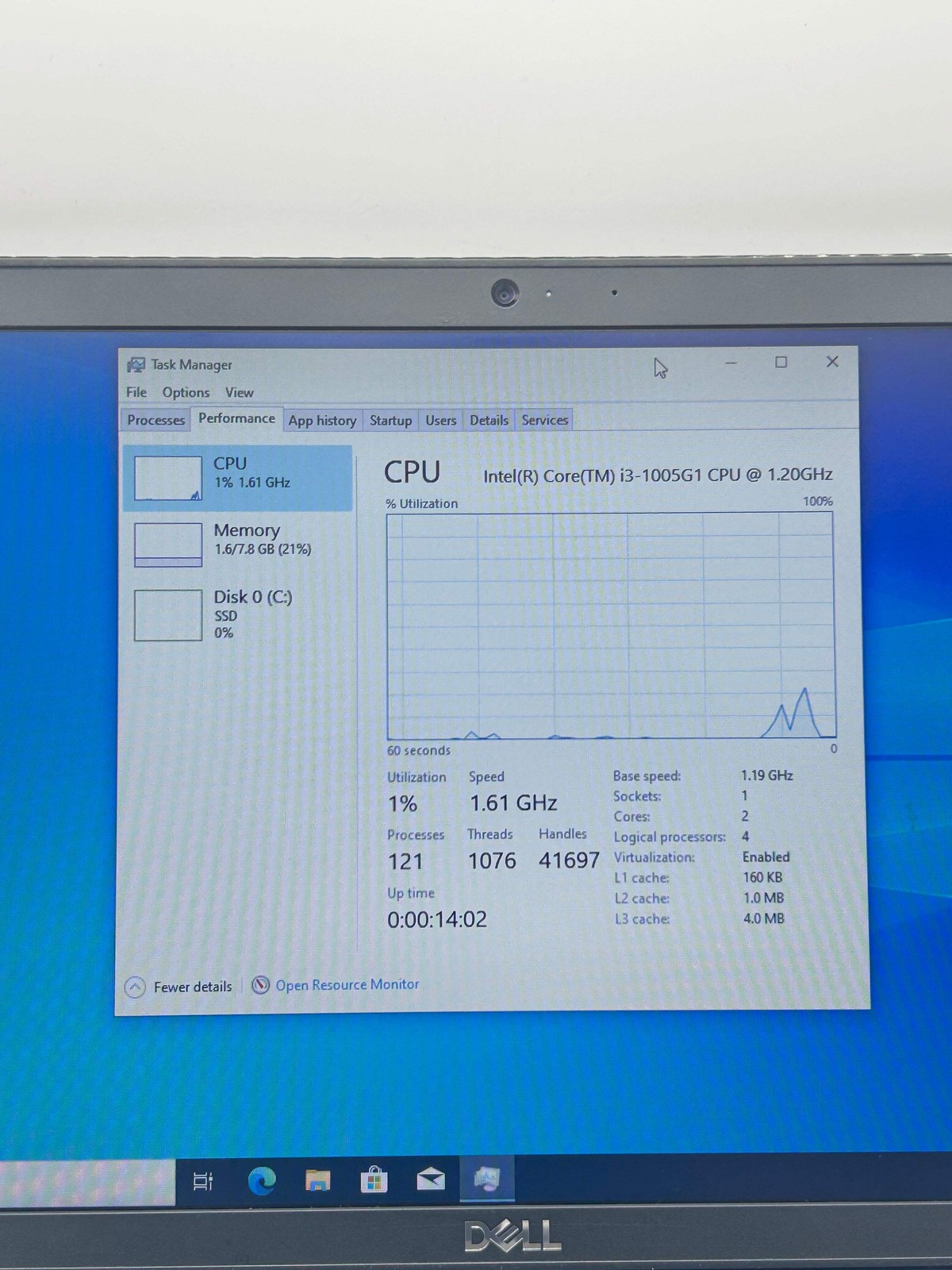The height and width of the screenshot is (1270, 952).
Task: Maximize the Task Manager window
Action: pos(781,362)
